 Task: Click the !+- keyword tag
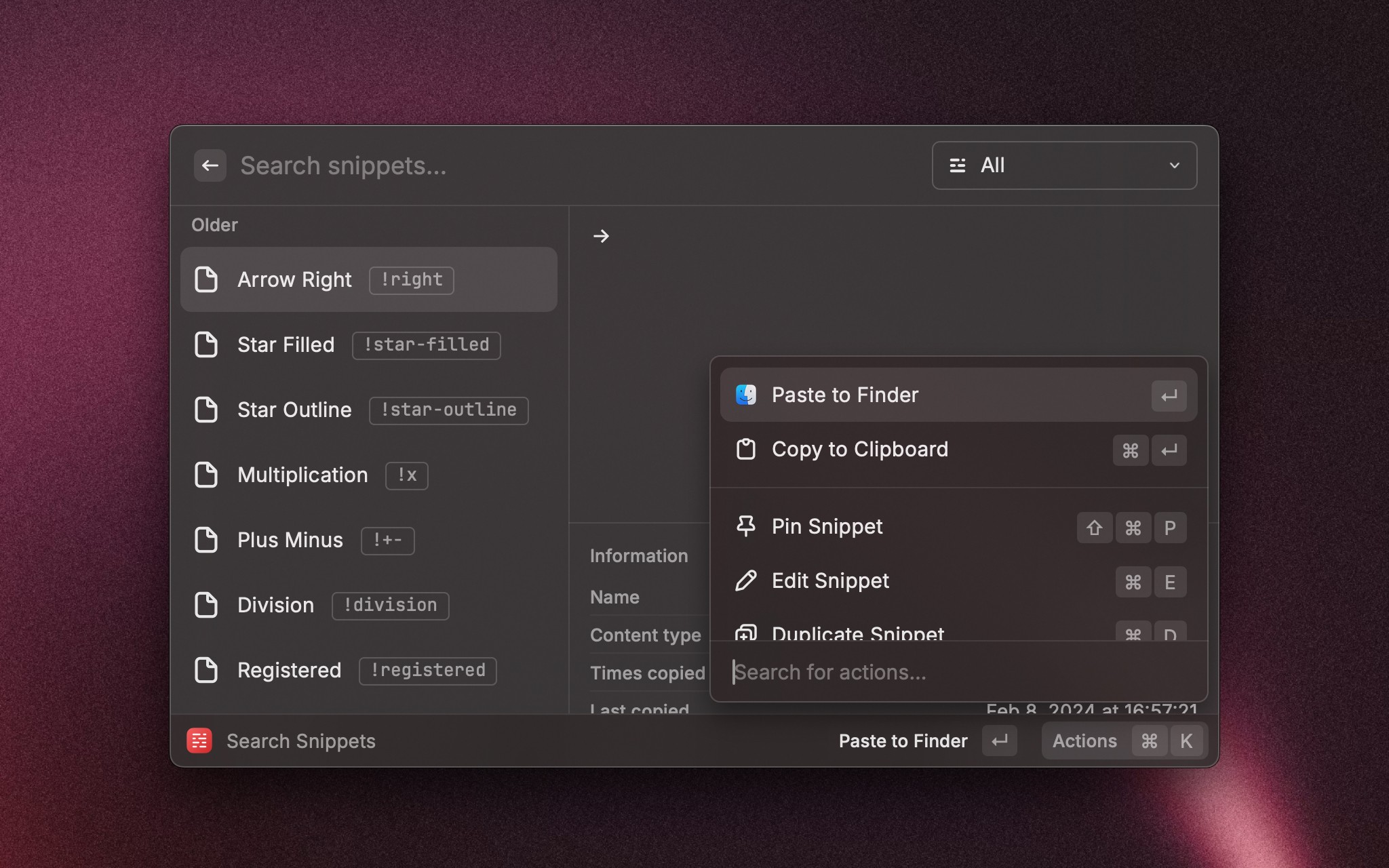(x=388, y=540)
